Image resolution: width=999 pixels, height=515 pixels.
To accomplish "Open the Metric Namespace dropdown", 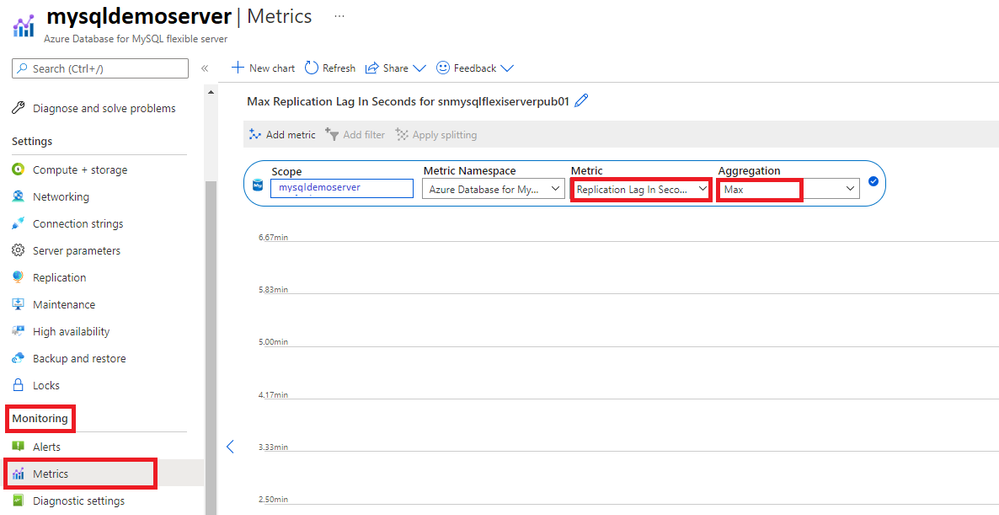I will 493,189.
